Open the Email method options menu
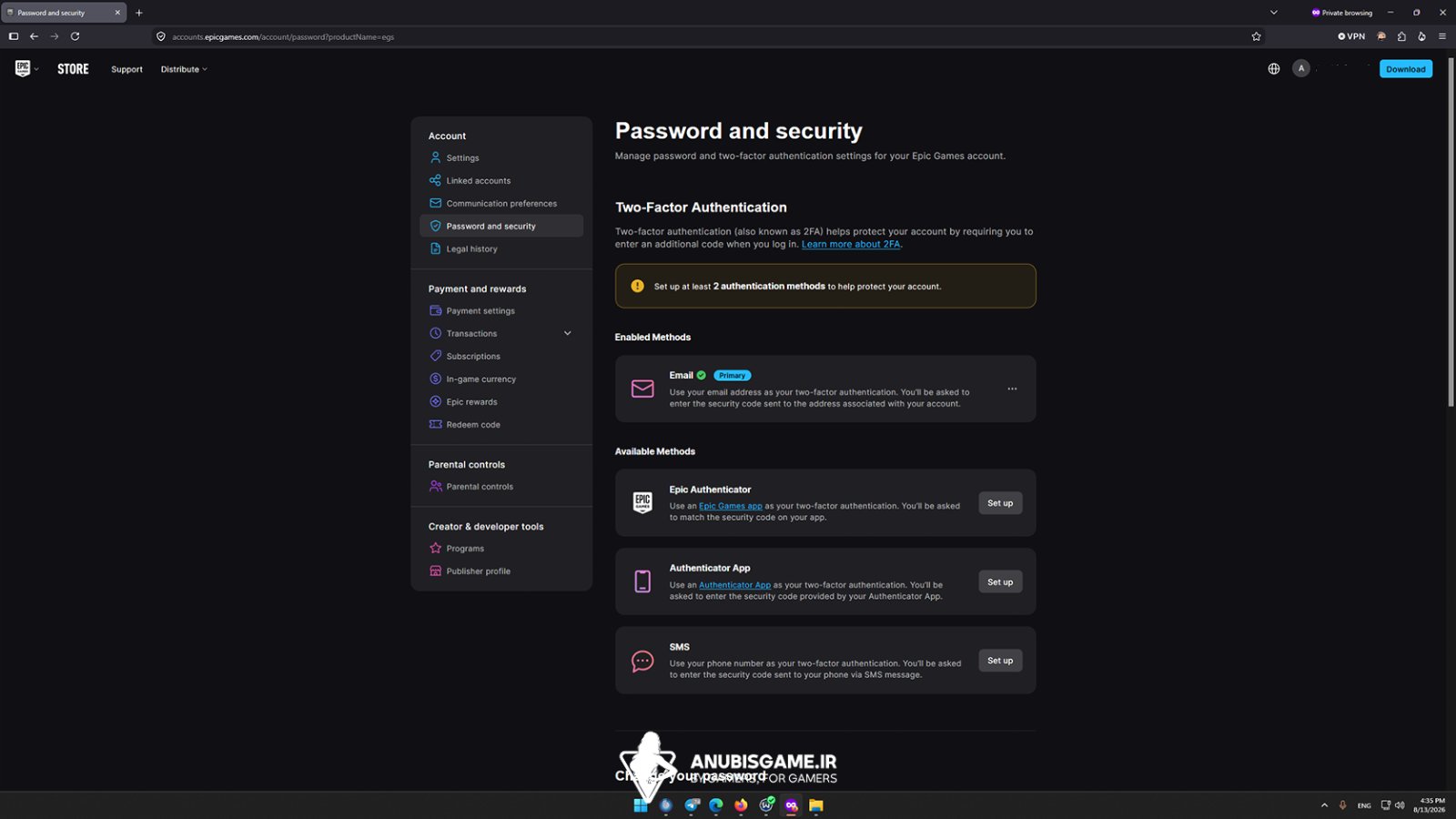The image size is (1456, 819). pos(1012,389)
